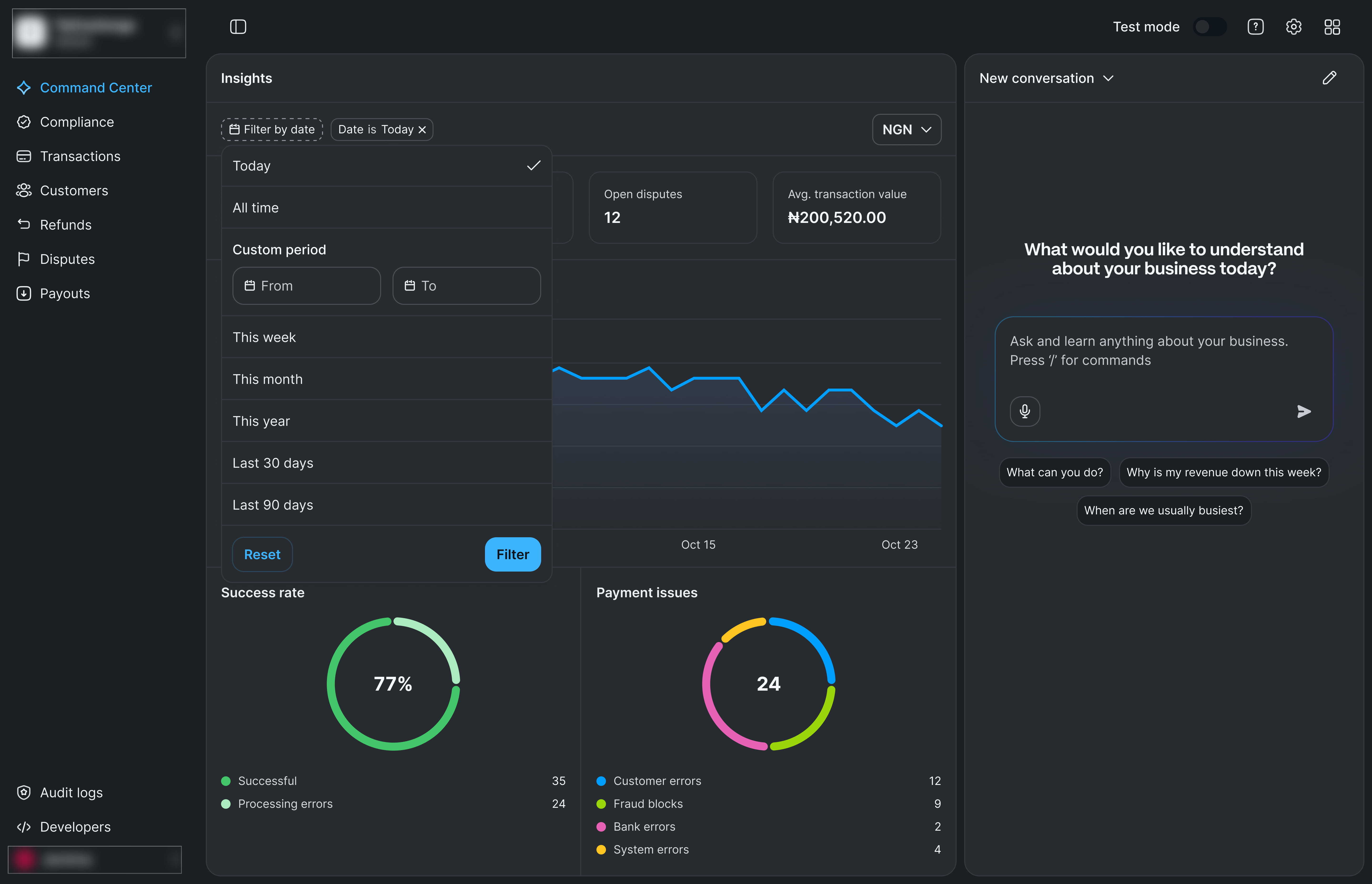Go to the Transactions page
Screen dimensions: 1372x884
point(80,156)
